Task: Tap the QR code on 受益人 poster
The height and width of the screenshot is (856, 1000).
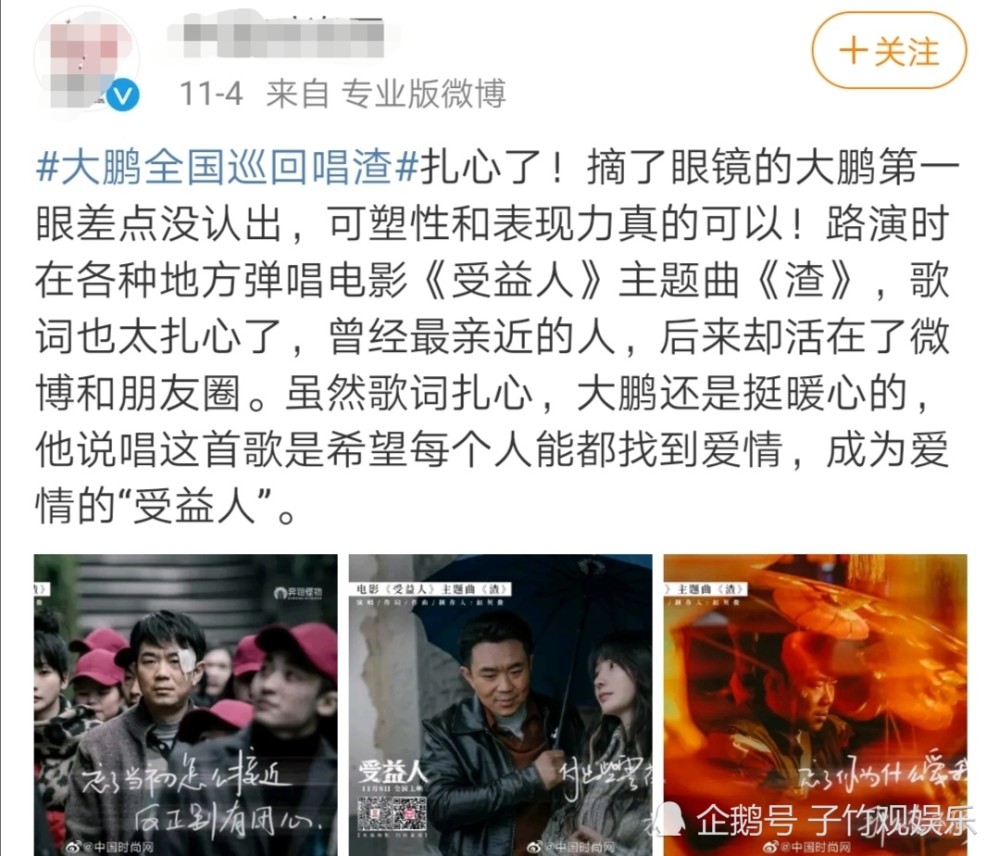Action: [392, 815]
